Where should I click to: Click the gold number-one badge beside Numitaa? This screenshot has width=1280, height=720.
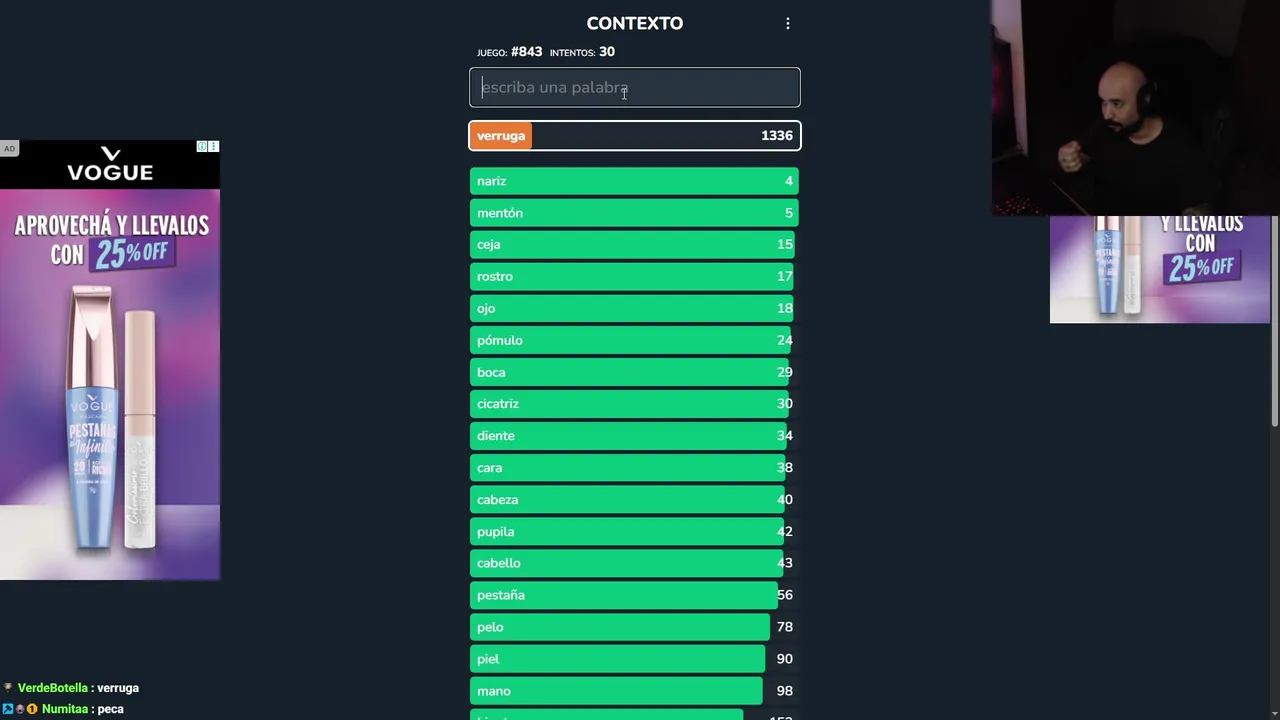coord(32,709)
